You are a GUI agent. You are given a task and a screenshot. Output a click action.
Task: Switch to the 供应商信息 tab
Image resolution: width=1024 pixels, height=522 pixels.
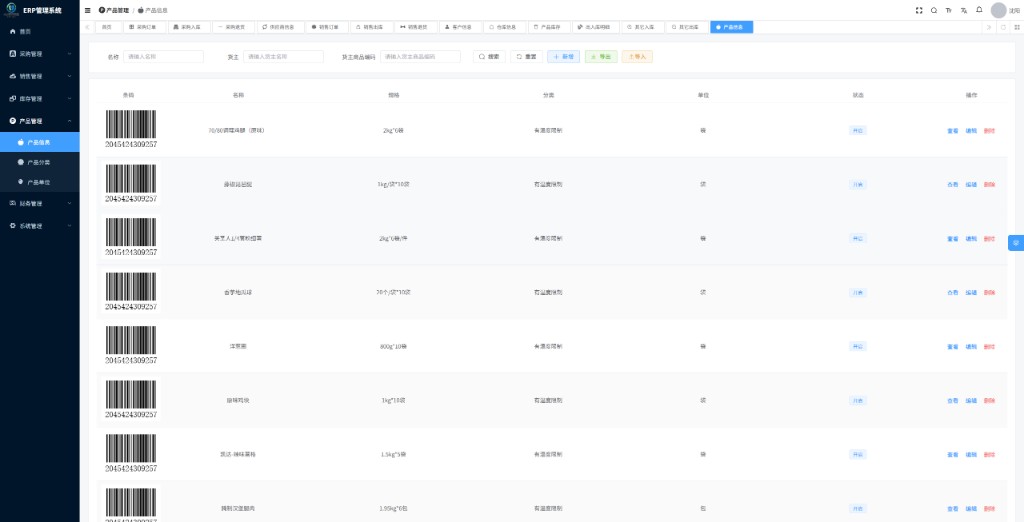click(279, 27)
